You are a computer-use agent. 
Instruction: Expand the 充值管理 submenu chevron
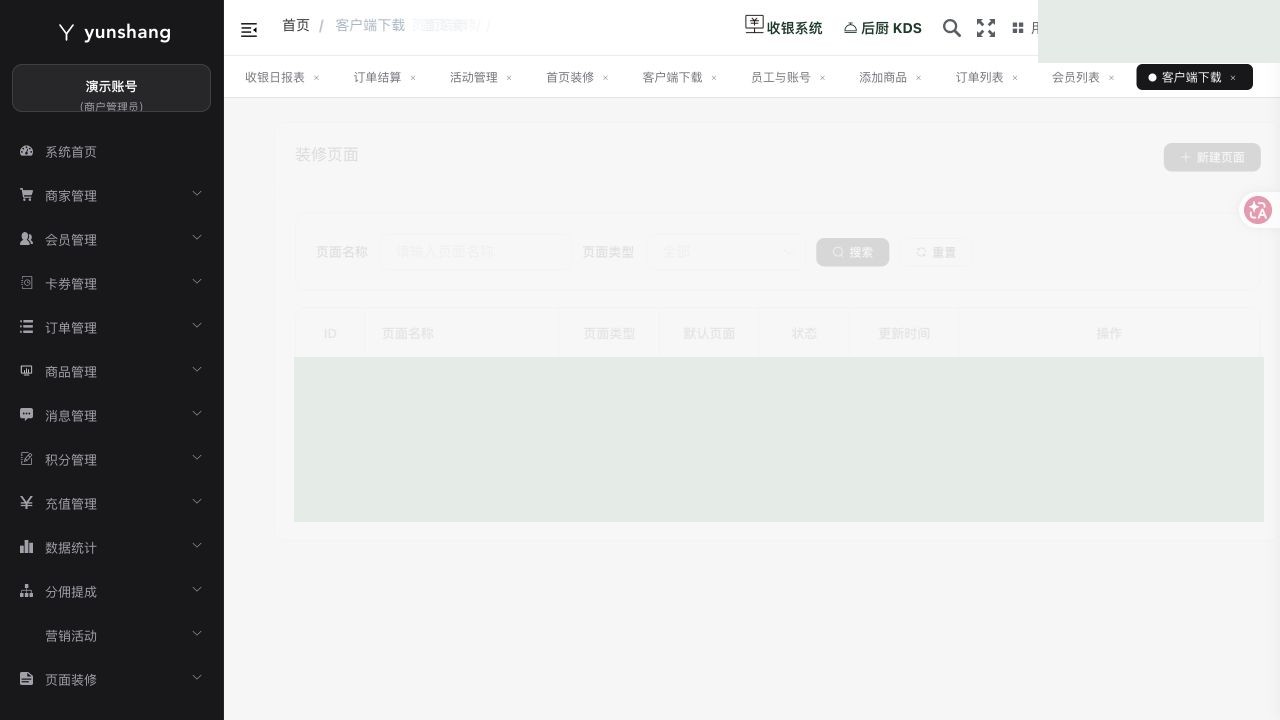(x=197, y=502)
